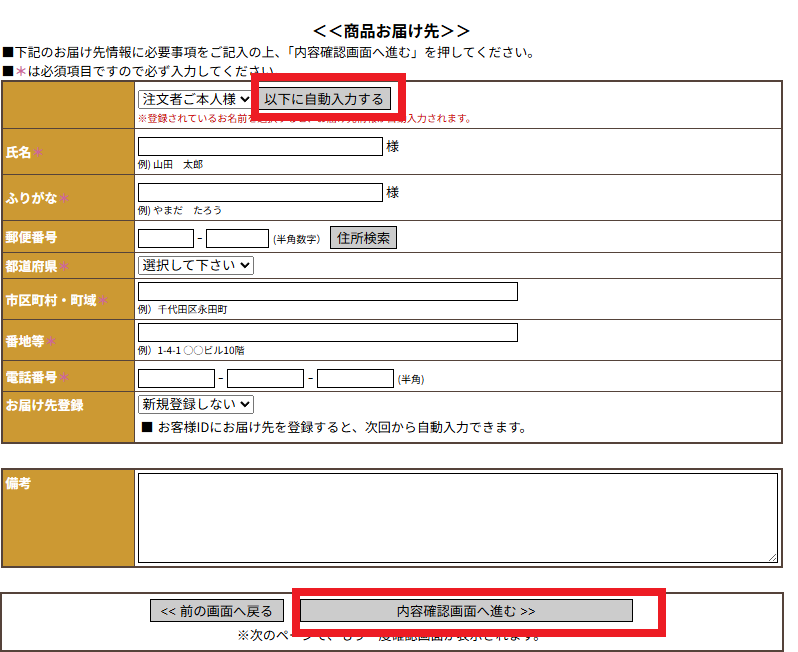This screenshot has width=798, height=652.
Task: Grab the 備考 textarea resize handle
Action: coord(772,557)
